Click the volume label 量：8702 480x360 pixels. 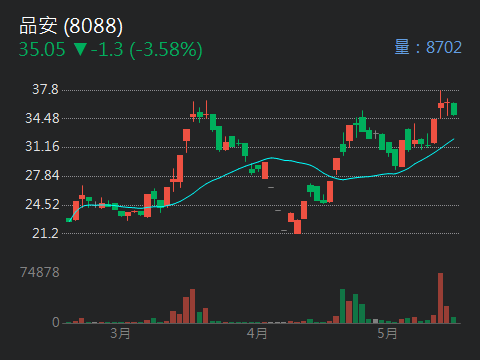point(428,47)
